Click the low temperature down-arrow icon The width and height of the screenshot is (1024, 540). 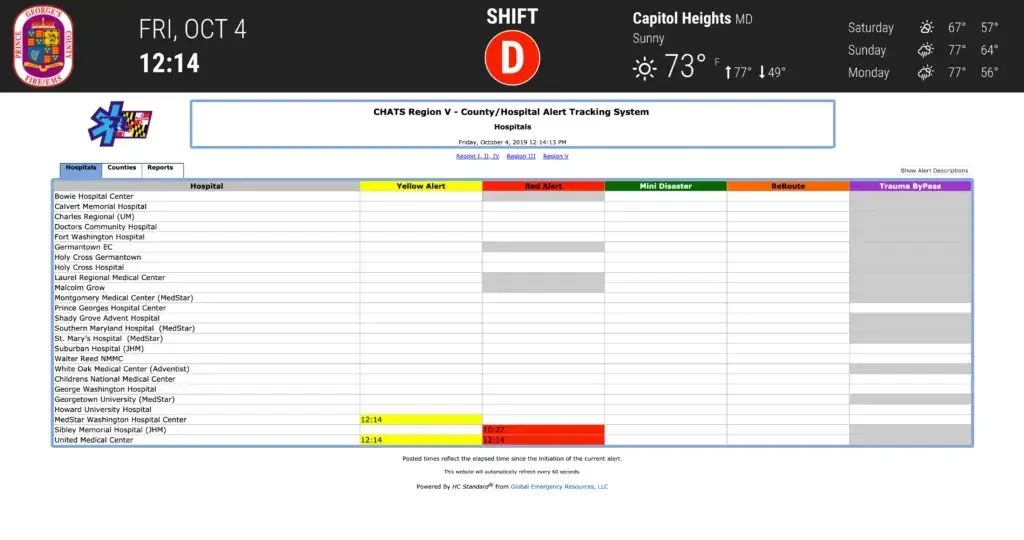point(761,72)
